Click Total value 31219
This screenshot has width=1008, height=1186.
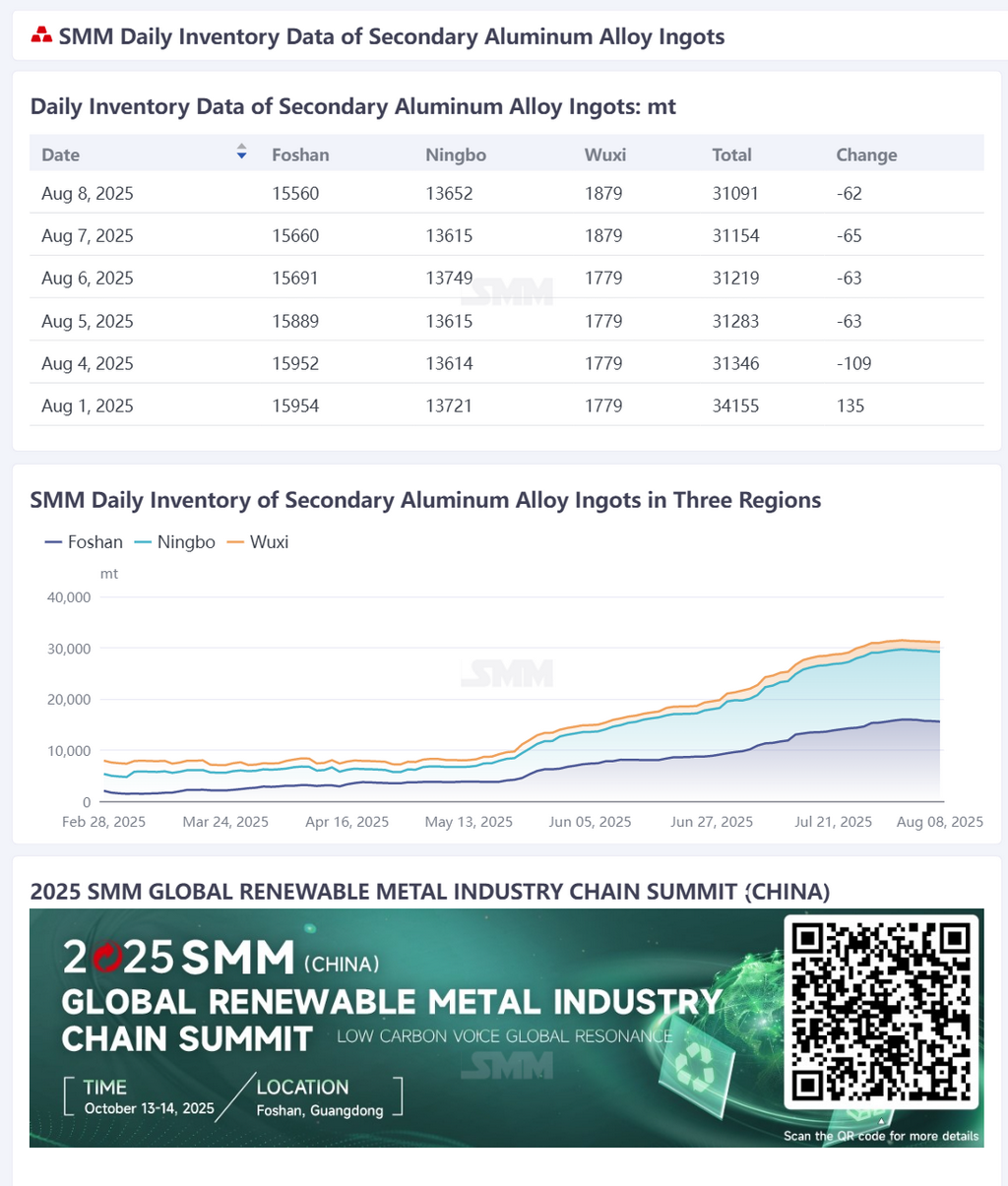[x=735, y=279]
